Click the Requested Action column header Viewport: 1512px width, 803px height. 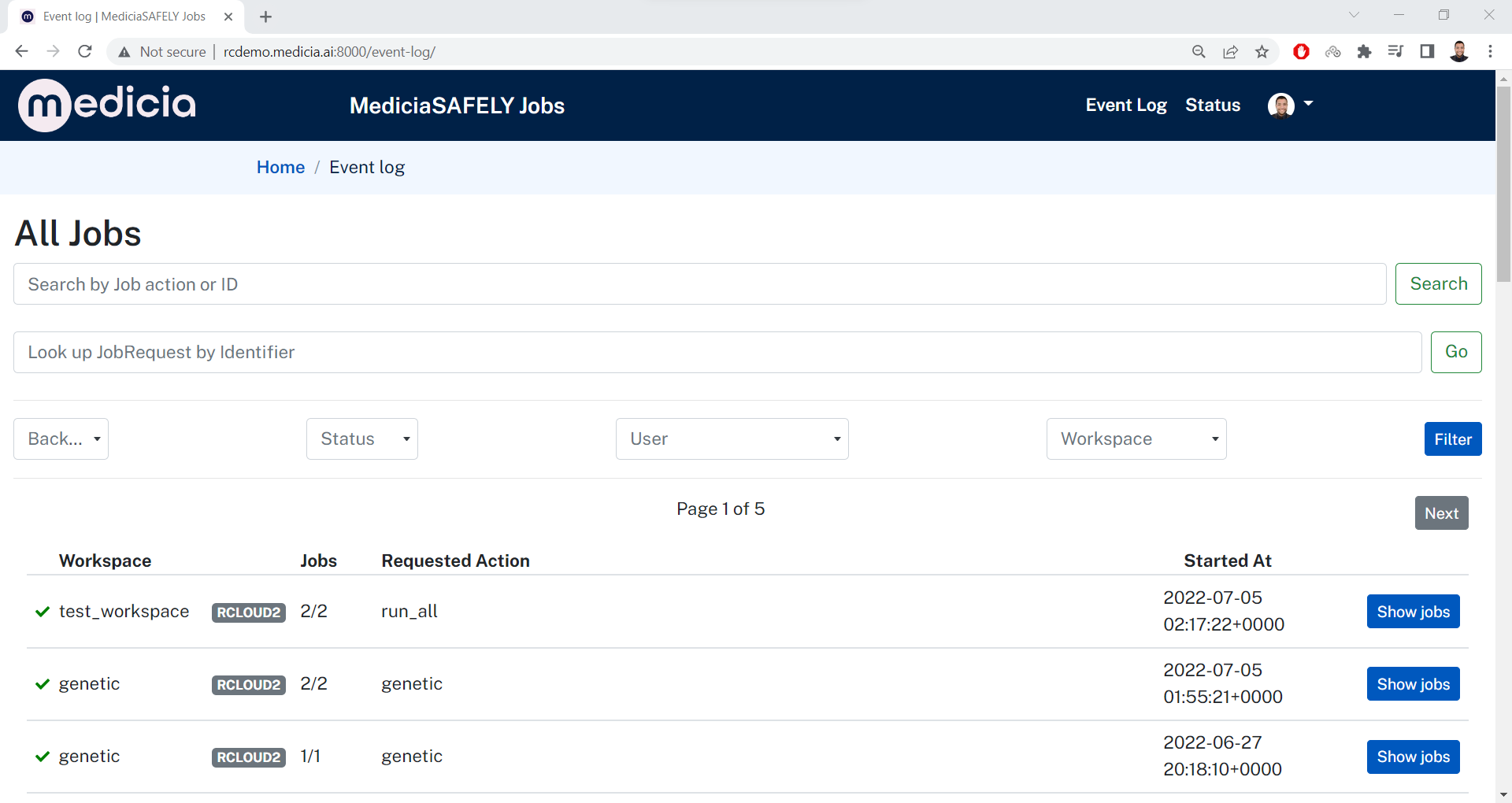(455, 561)
